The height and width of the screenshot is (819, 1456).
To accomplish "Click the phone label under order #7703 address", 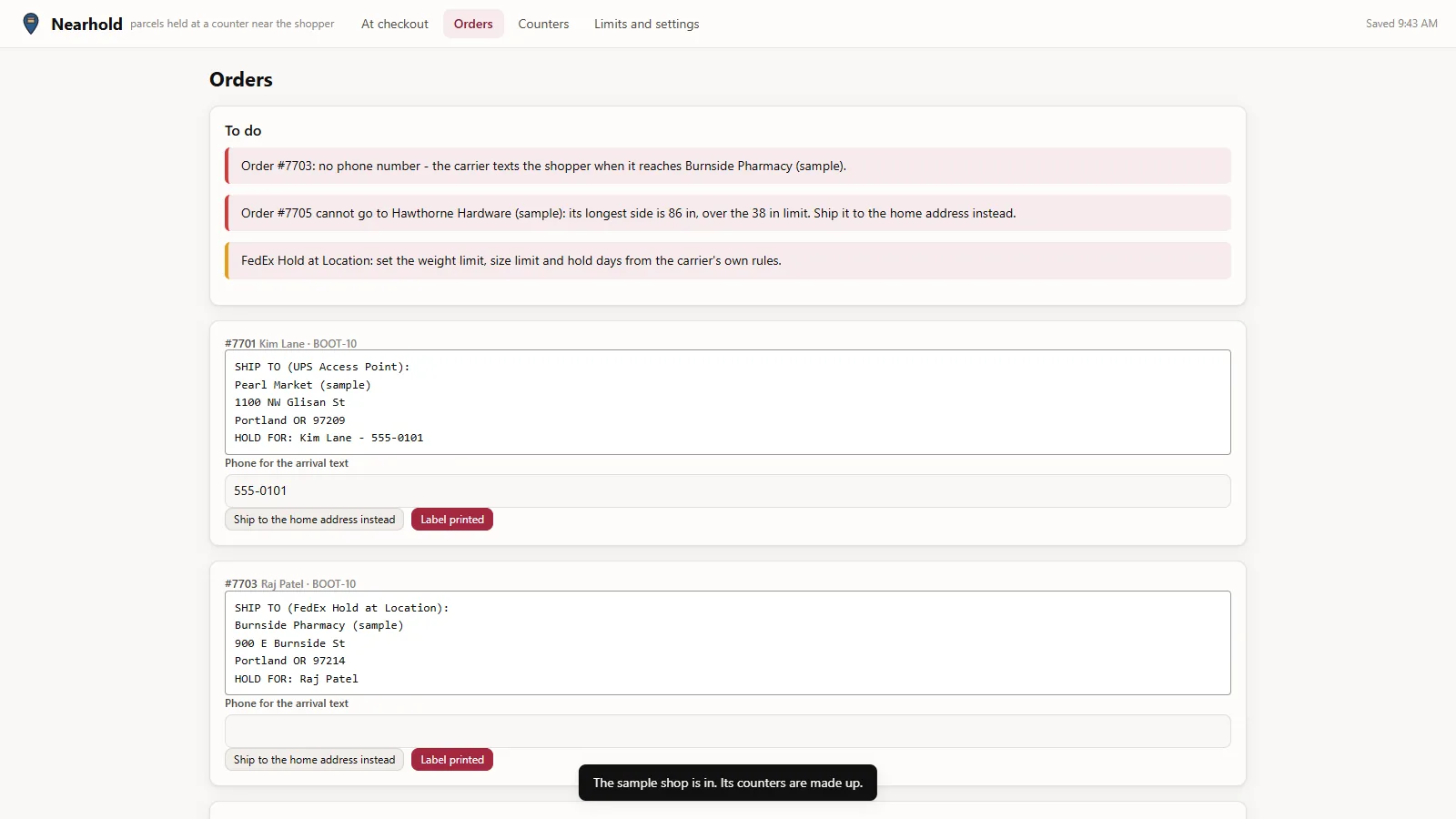I will coord(287,703).
